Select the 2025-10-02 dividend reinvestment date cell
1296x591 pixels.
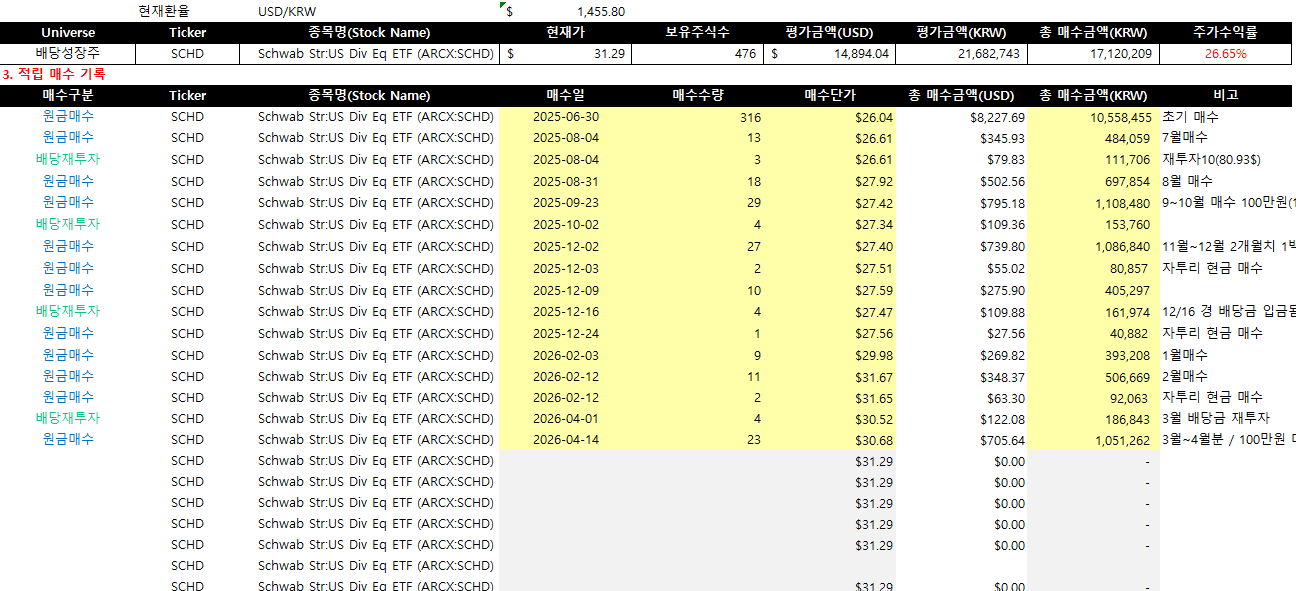(x=565, y=225)
